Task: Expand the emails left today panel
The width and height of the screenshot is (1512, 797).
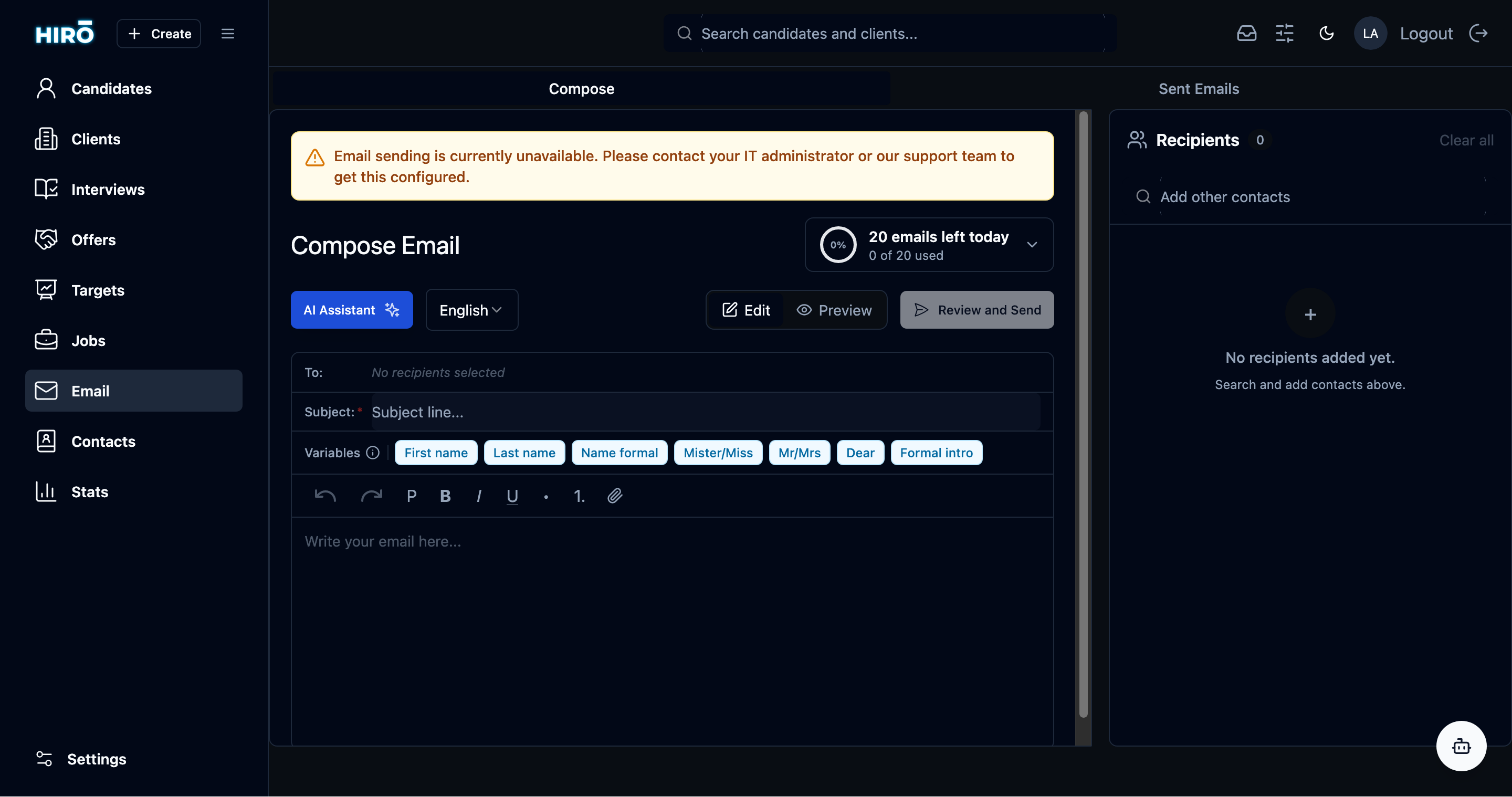Action: (x=1031, y=245)
